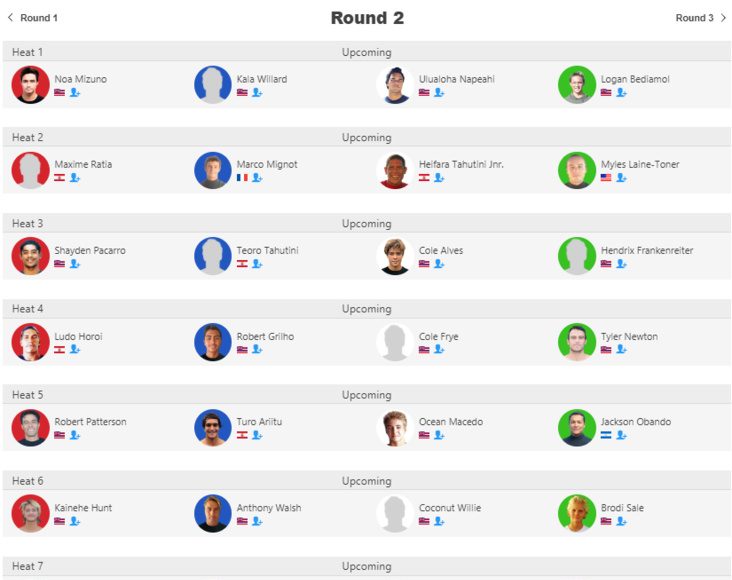This screenshot has width=732, height=580.
Task: Select Heat 7 header row
Action: 366,566
